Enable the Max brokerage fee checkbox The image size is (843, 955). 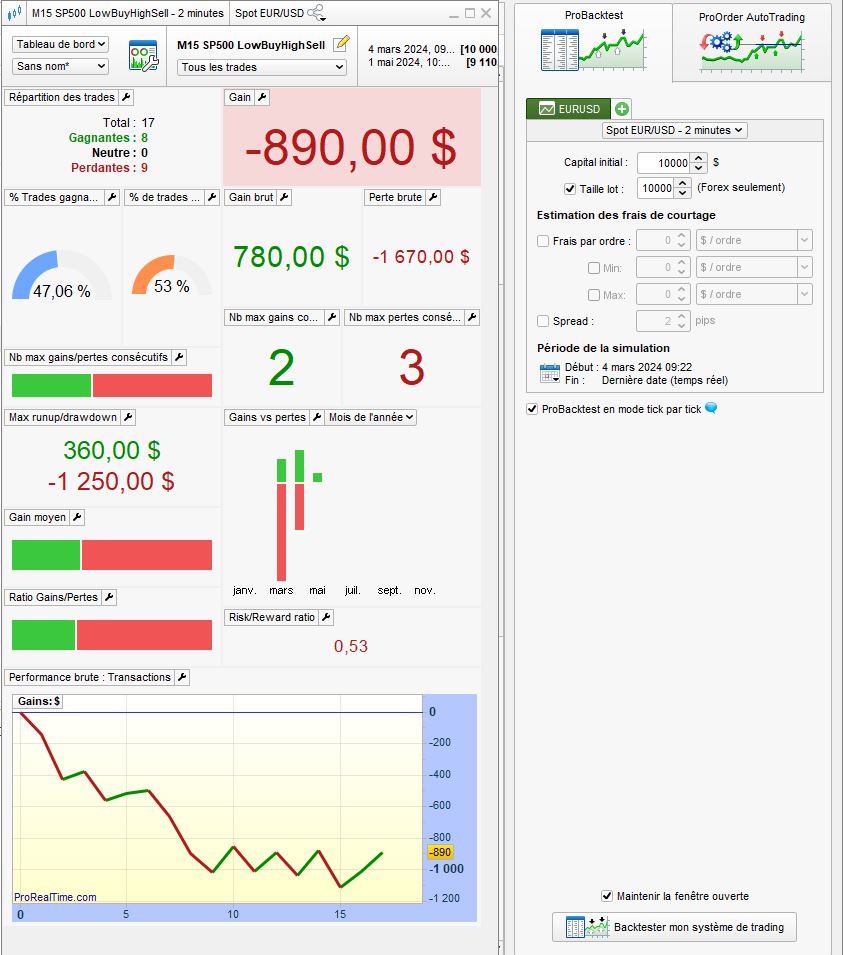coord(594,295)
